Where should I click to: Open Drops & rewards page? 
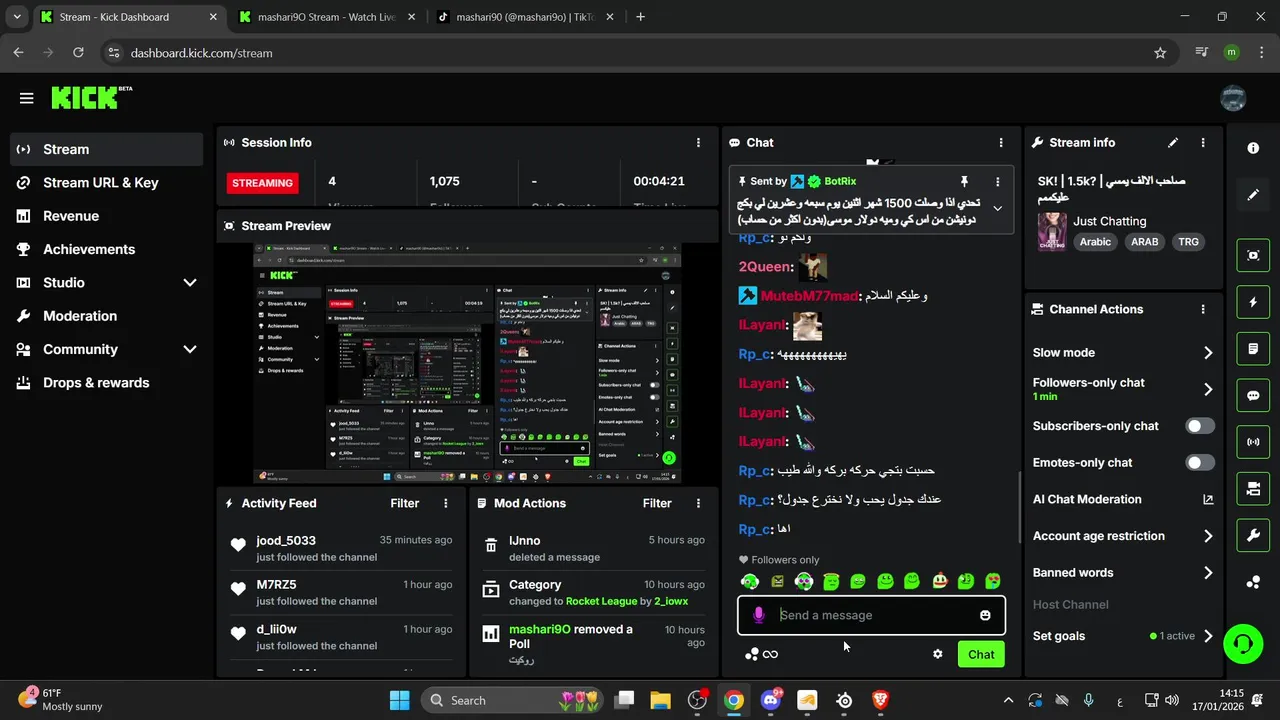(107, 383)
